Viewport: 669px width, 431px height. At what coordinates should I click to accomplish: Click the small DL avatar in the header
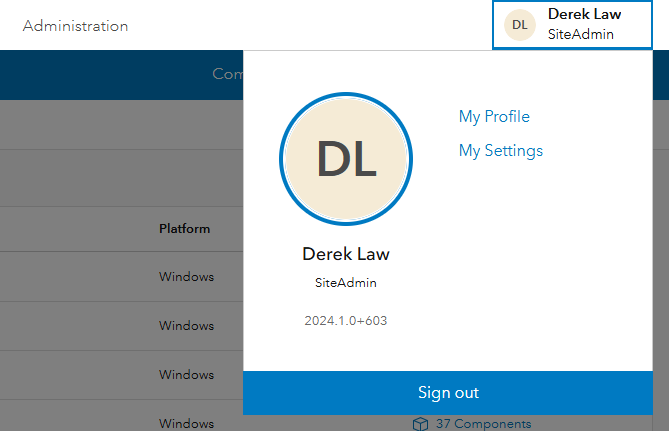519,25
